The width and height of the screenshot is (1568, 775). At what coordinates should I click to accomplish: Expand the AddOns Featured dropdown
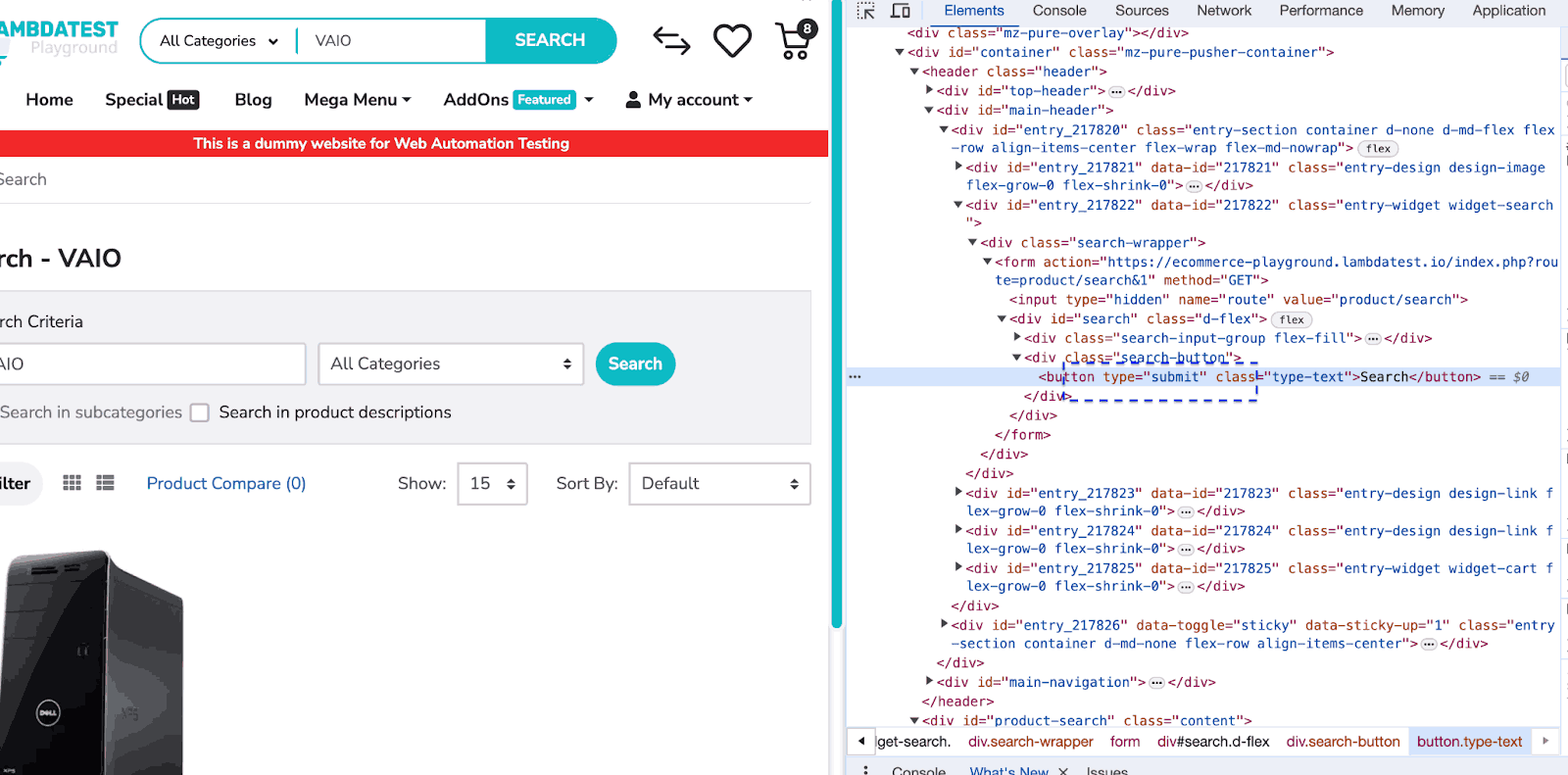pyautogui.click(x=518, y=100)
